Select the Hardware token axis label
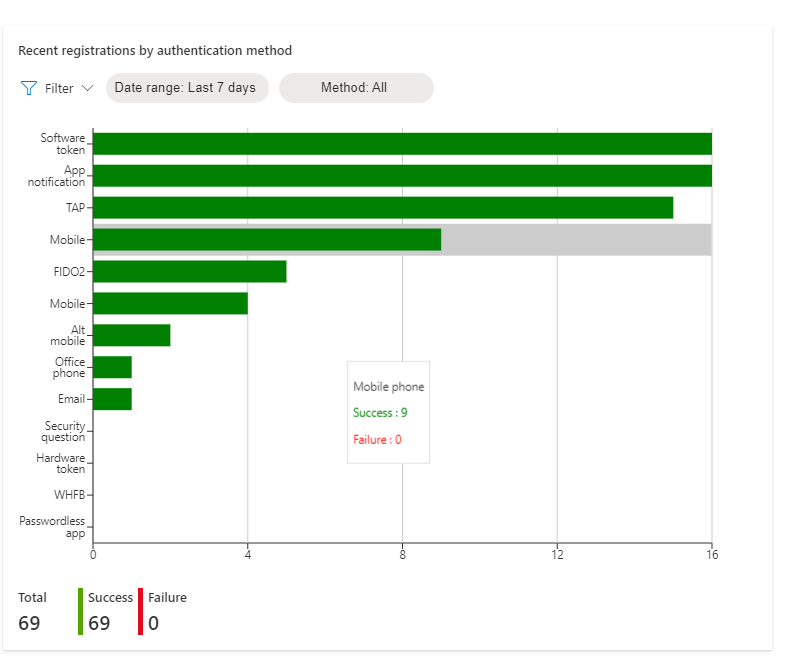This screenshot has height=659, width=790. [x=61, y=463]
